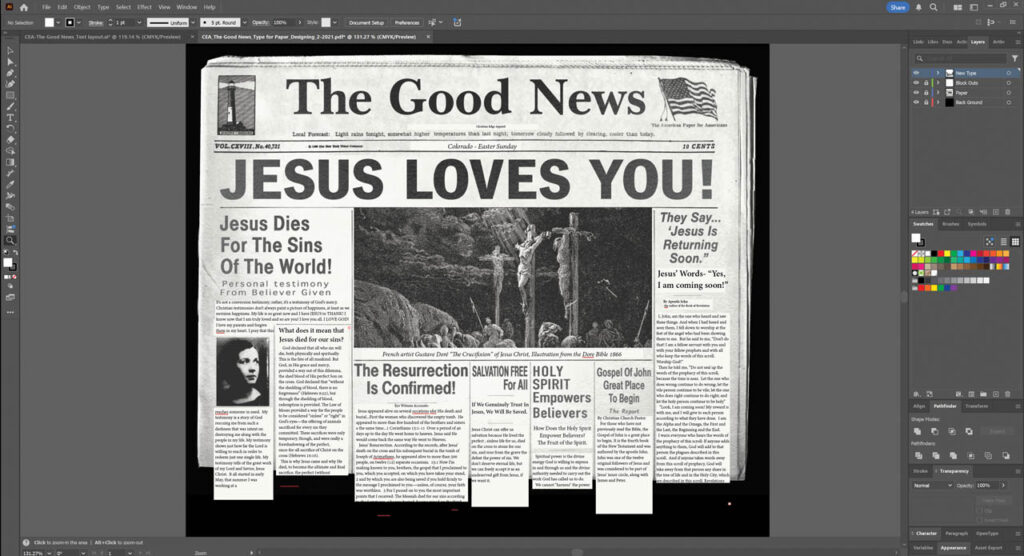Click Preferences button
The height and width of the screenshot is (556, 1024).
(x=407, y=22)
